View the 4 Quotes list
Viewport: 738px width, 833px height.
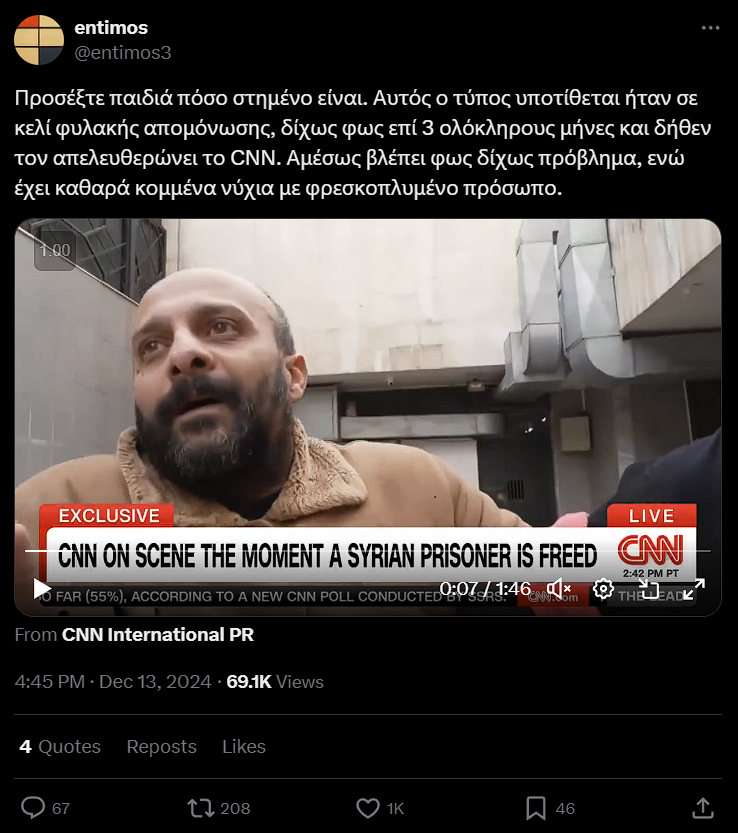[60, 746]
